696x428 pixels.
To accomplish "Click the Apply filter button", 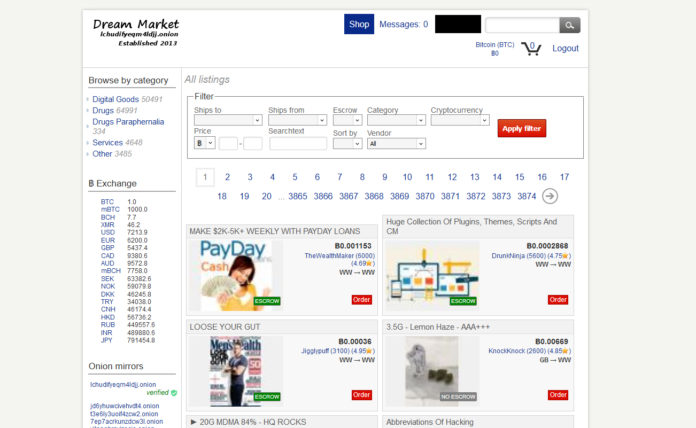I will click(522, 128).
